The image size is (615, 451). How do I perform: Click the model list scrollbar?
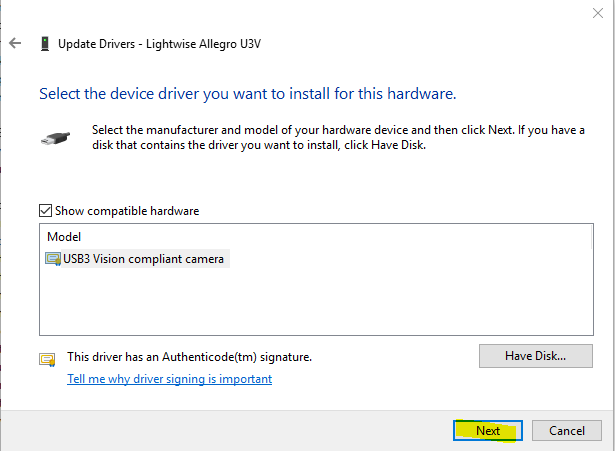[x=592, y=237]
